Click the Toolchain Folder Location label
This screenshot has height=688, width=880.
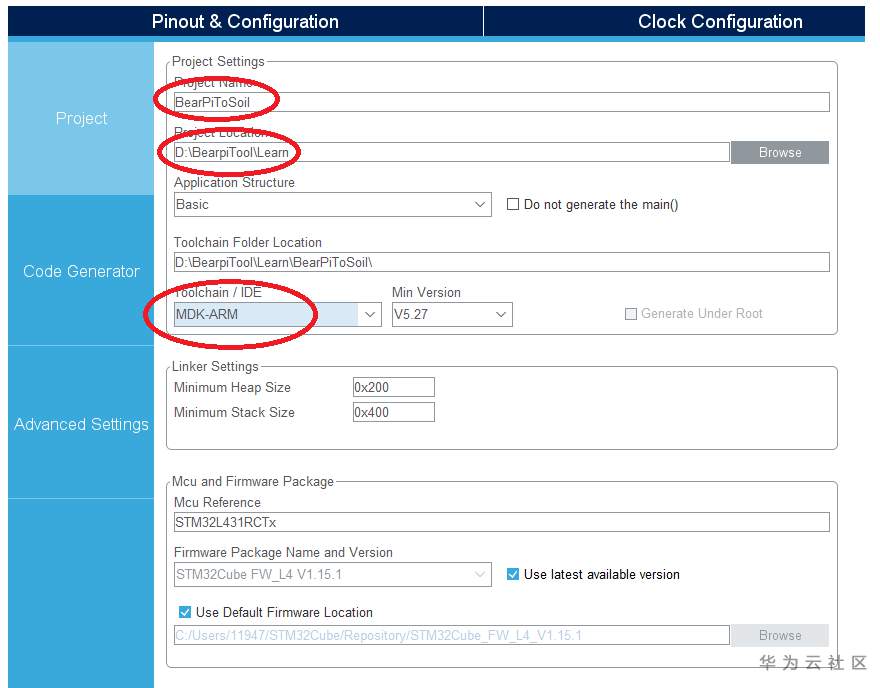click(248, 242)
